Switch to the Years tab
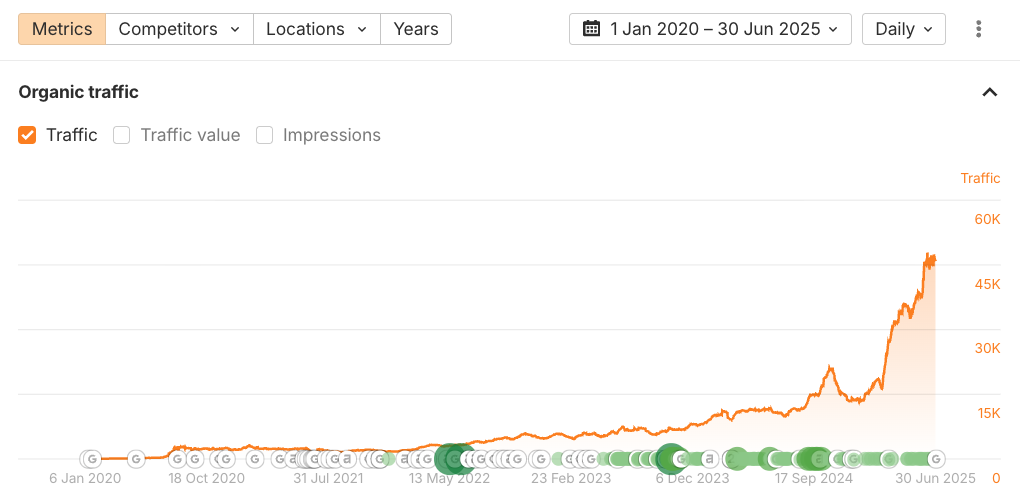1020x501 pixels. click(416, 29)
